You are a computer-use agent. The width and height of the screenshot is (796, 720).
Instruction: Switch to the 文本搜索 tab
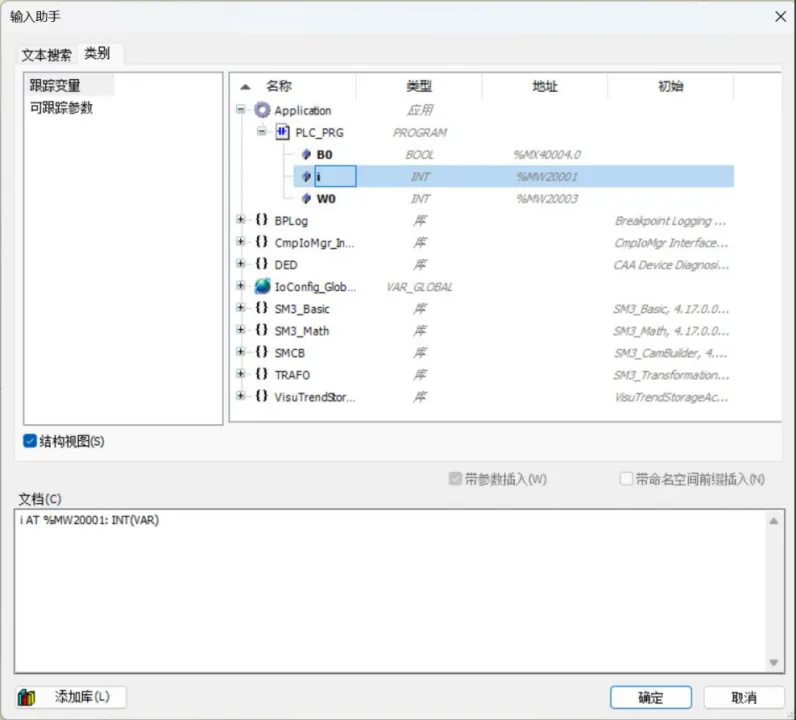pyautogui.click(x=46, y=55)
